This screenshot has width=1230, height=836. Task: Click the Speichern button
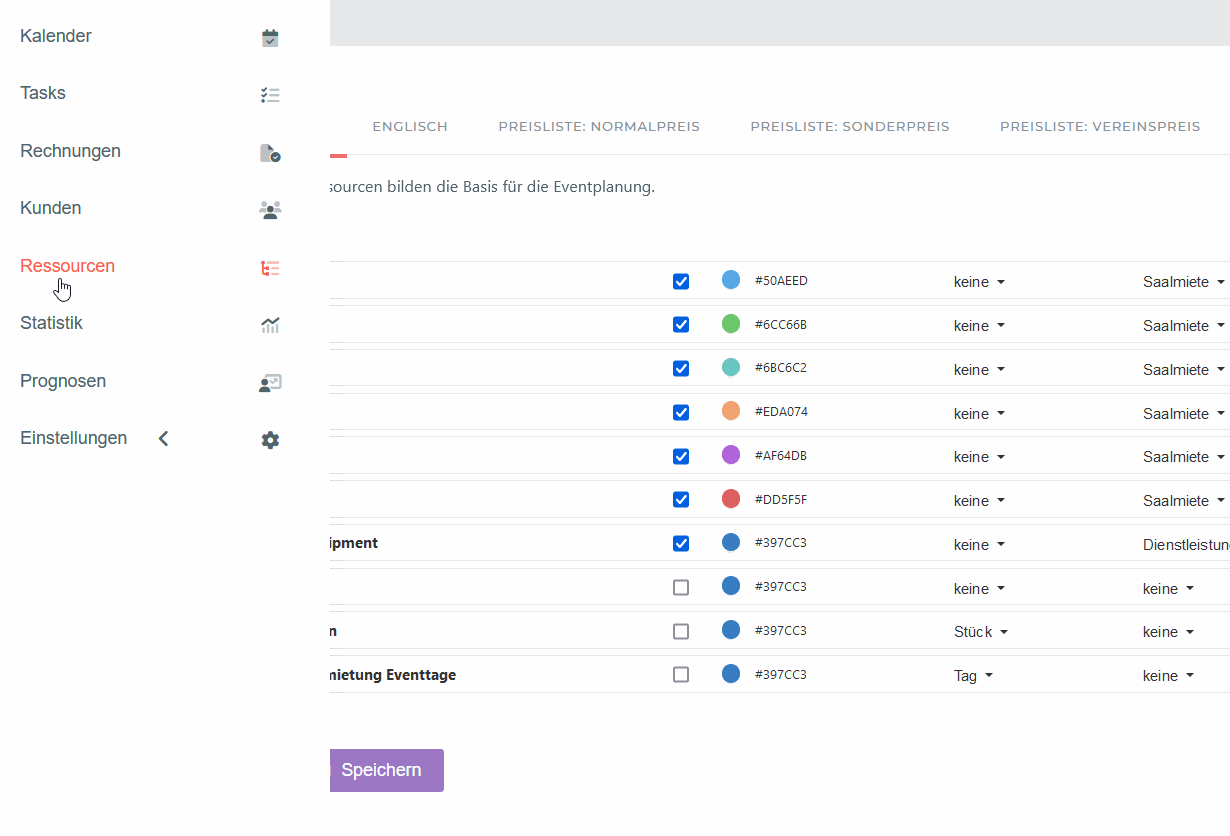click(381, 770)
